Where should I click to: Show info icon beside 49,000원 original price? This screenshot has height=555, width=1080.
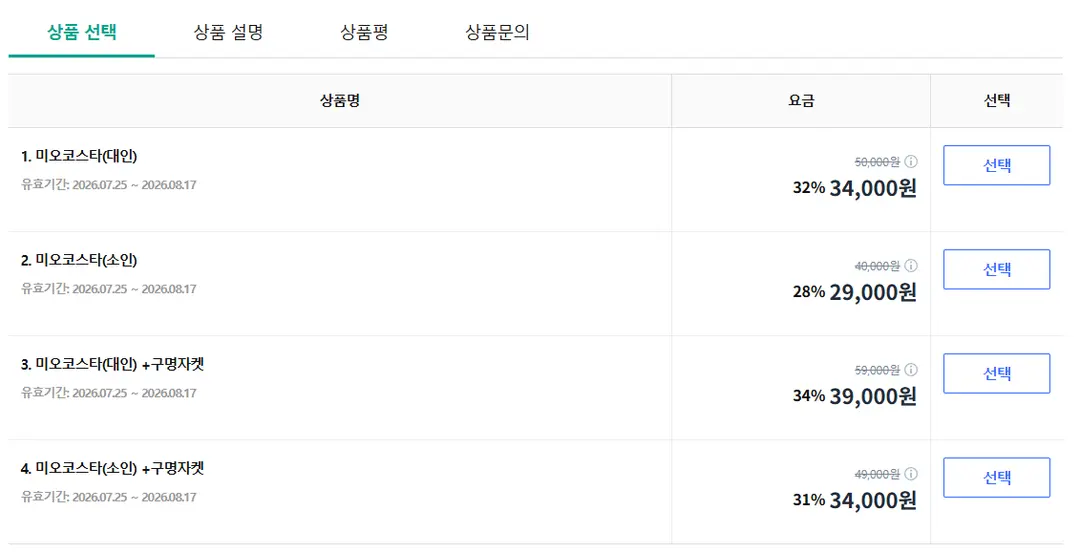point(911,474)
